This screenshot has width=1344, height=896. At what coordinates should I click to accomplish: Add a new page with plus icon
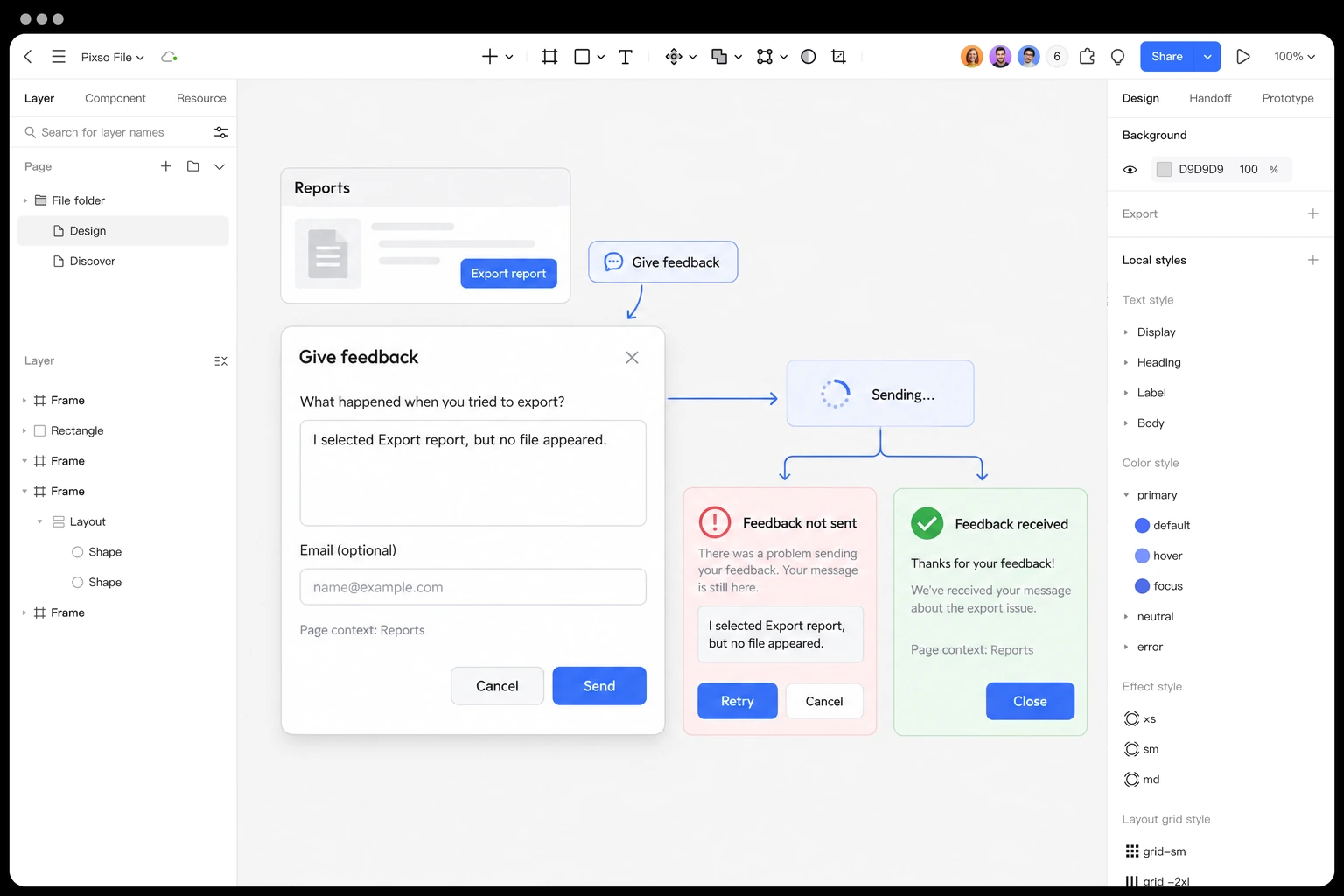pos(166,166)
